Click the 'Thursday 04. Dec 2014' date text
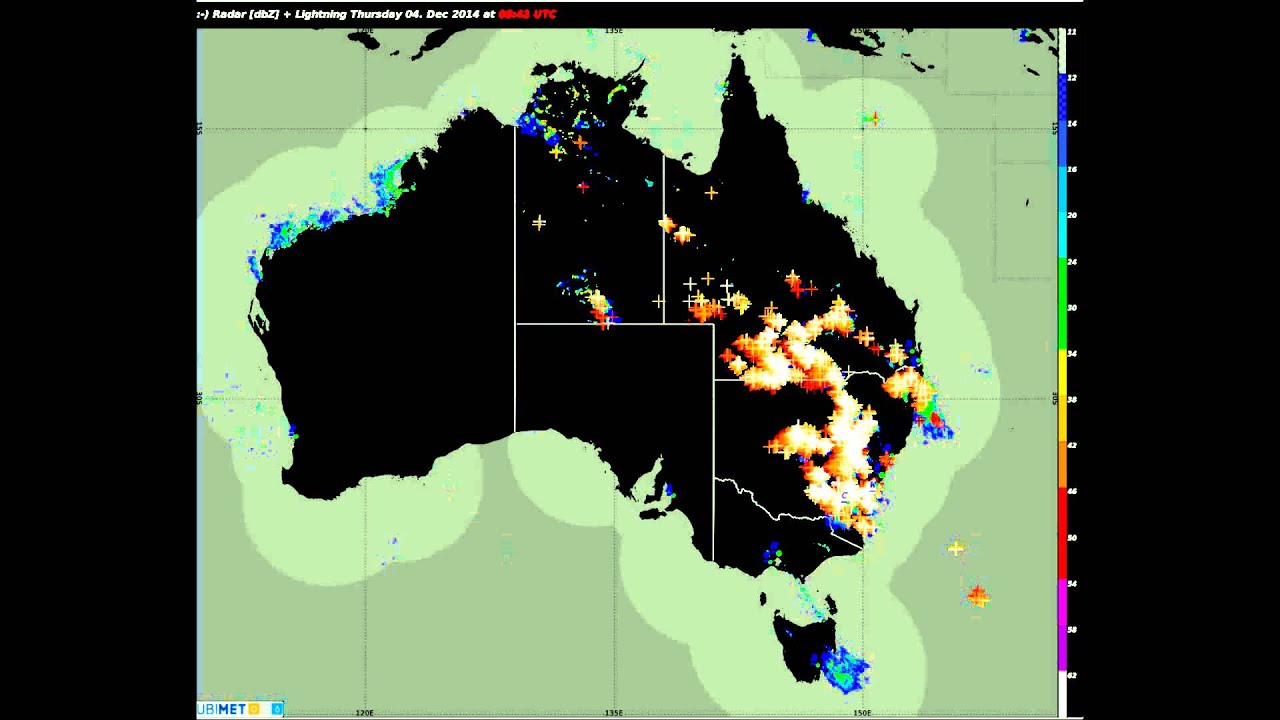The image size is (1280, 720). coord(419,14)
